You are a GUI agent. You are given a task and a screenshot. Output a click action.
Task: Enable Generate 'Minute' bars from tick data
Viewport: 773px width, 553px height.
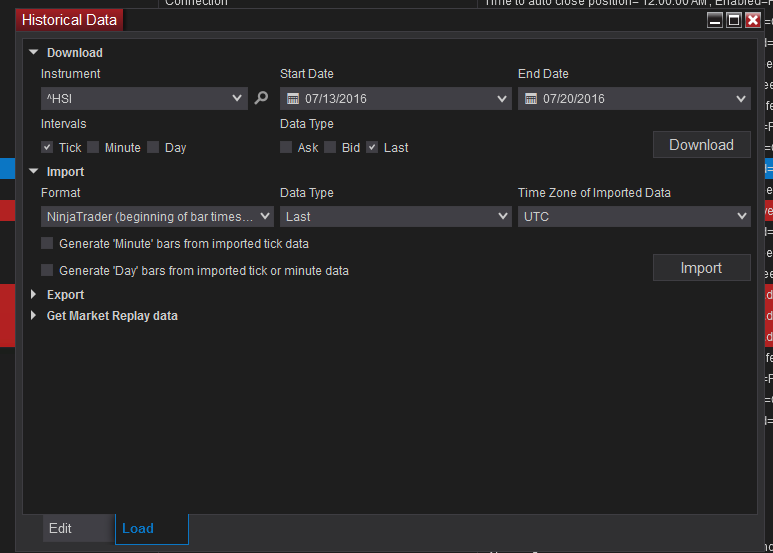(47, 243)
